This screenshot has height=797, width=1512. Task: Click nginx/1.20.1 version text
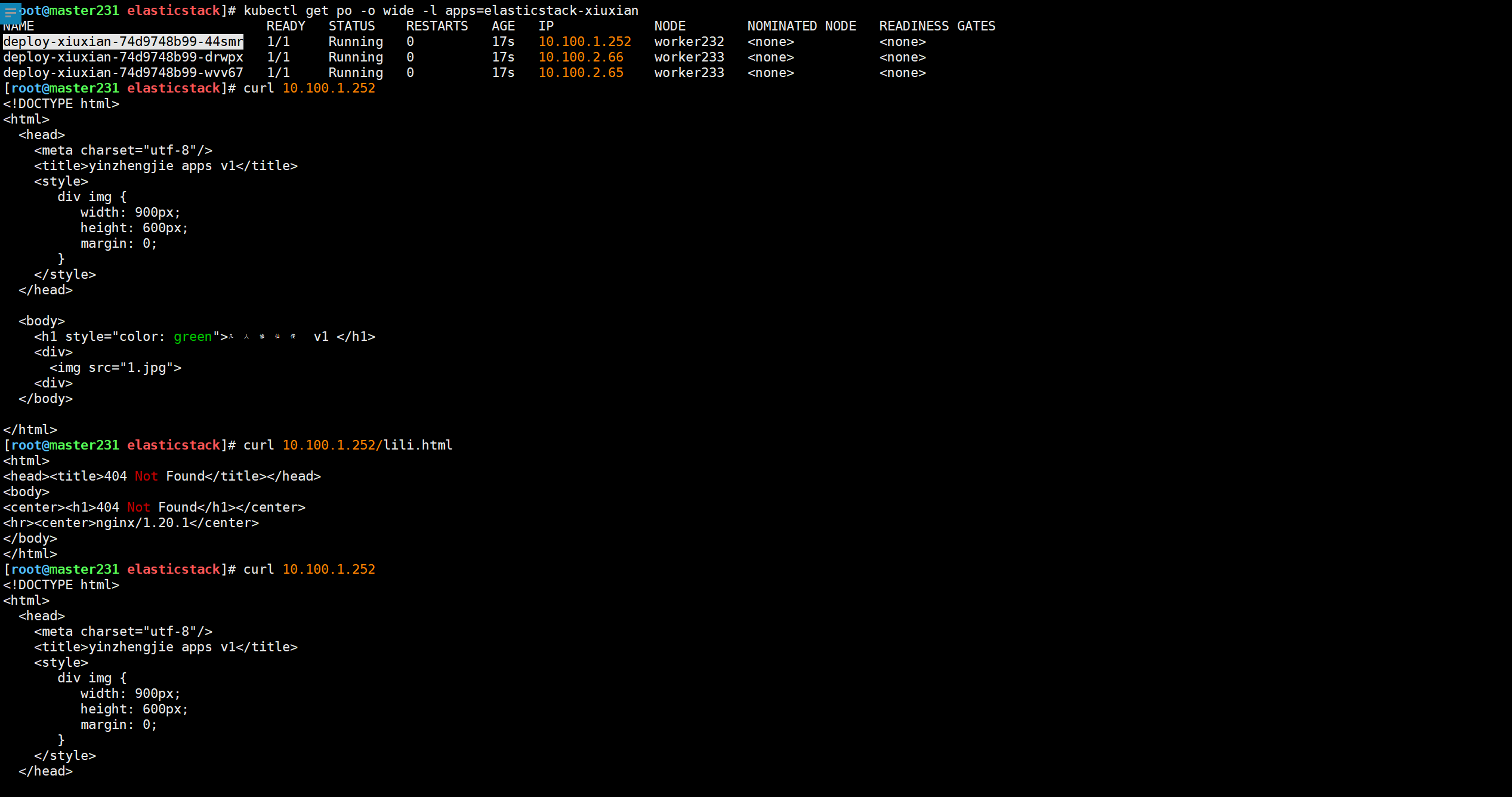[x=142, y=523]
